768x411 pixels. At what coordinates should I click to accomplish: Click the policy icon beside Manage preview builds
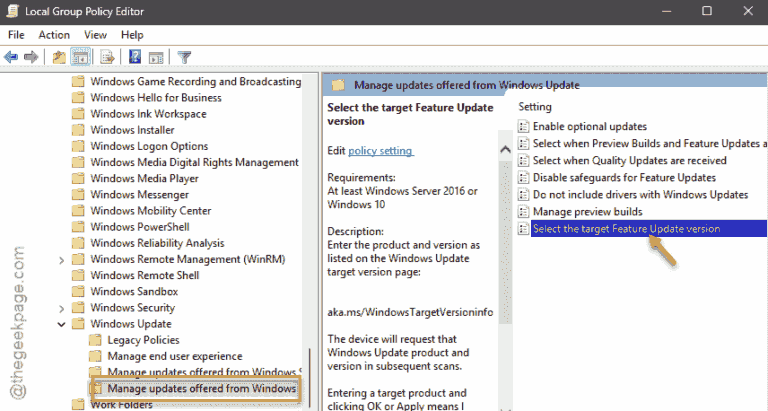click(524, 212)
